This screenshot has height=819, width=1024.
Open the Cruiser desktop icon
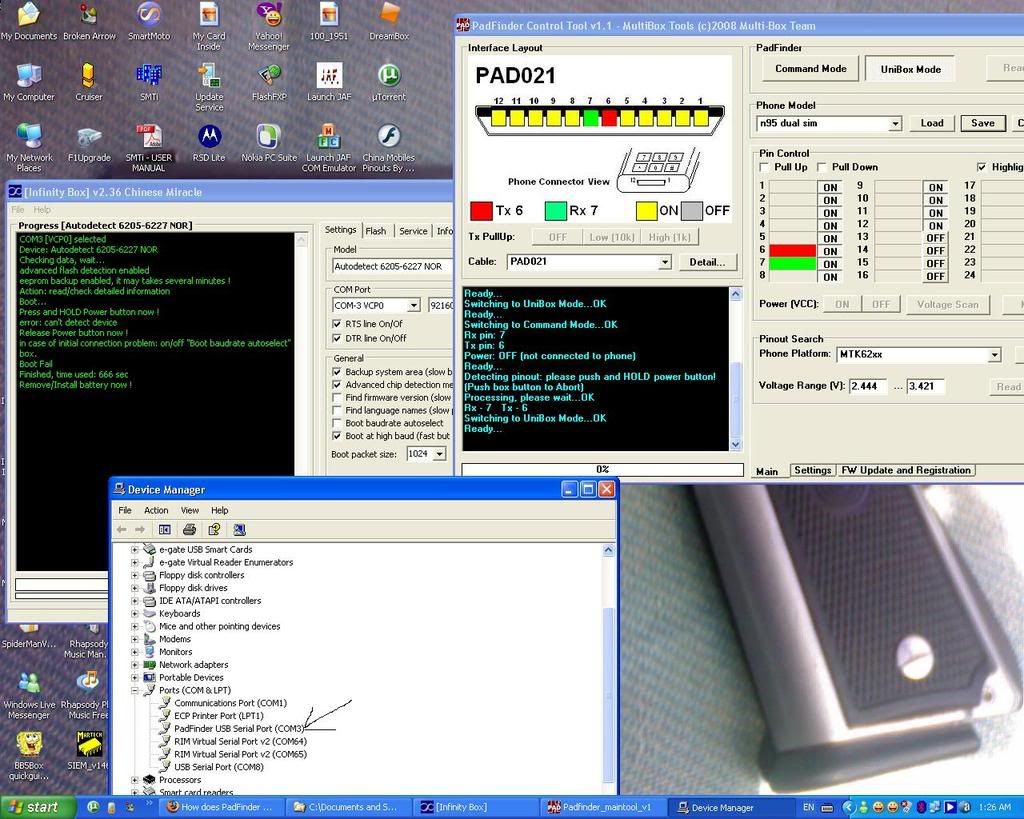coord(89,82)
